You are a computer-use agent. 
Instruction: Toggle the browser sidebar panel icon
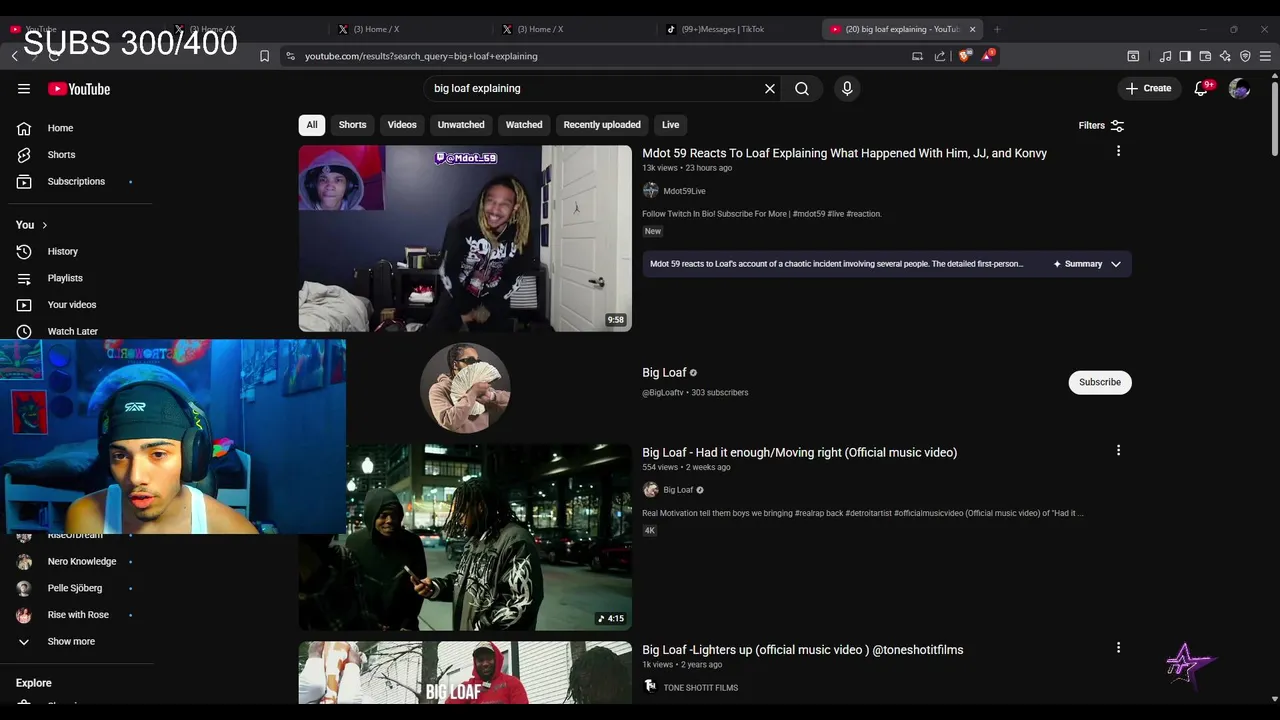1185,56
